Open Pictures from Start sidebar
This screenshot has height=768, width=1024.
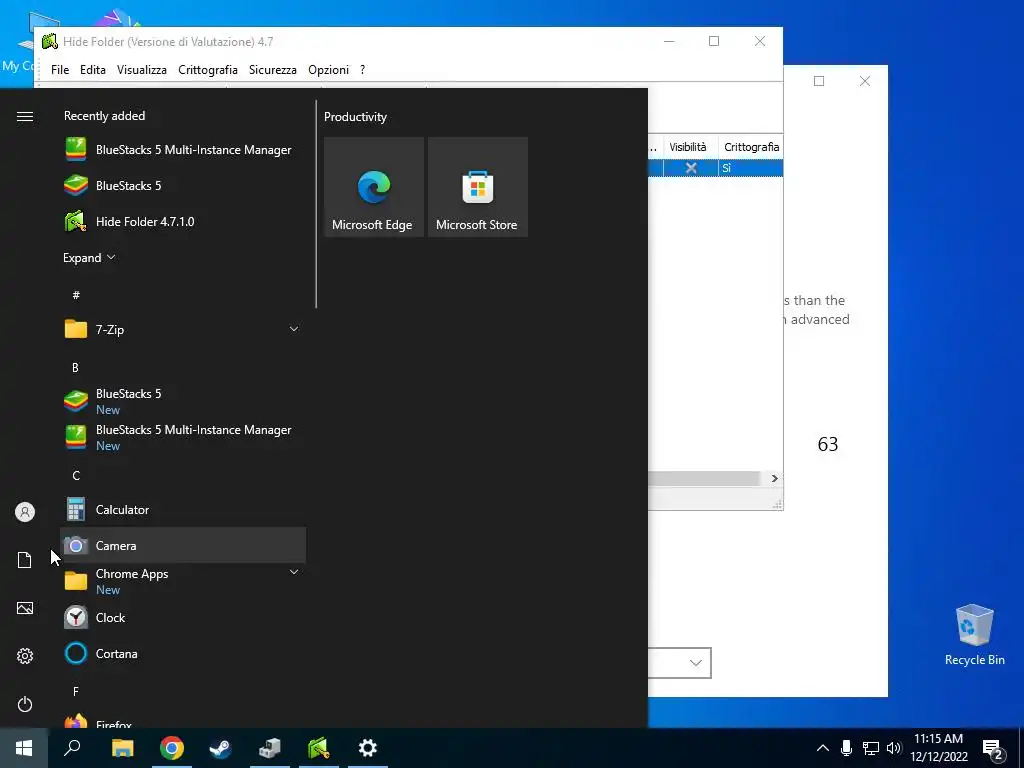(25, 608)
